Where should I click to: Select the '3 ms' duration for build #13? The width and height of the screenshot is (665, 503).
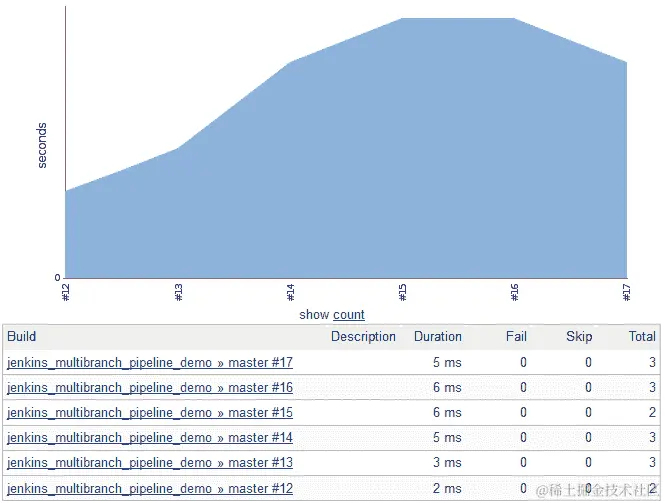tap(447, 463)
